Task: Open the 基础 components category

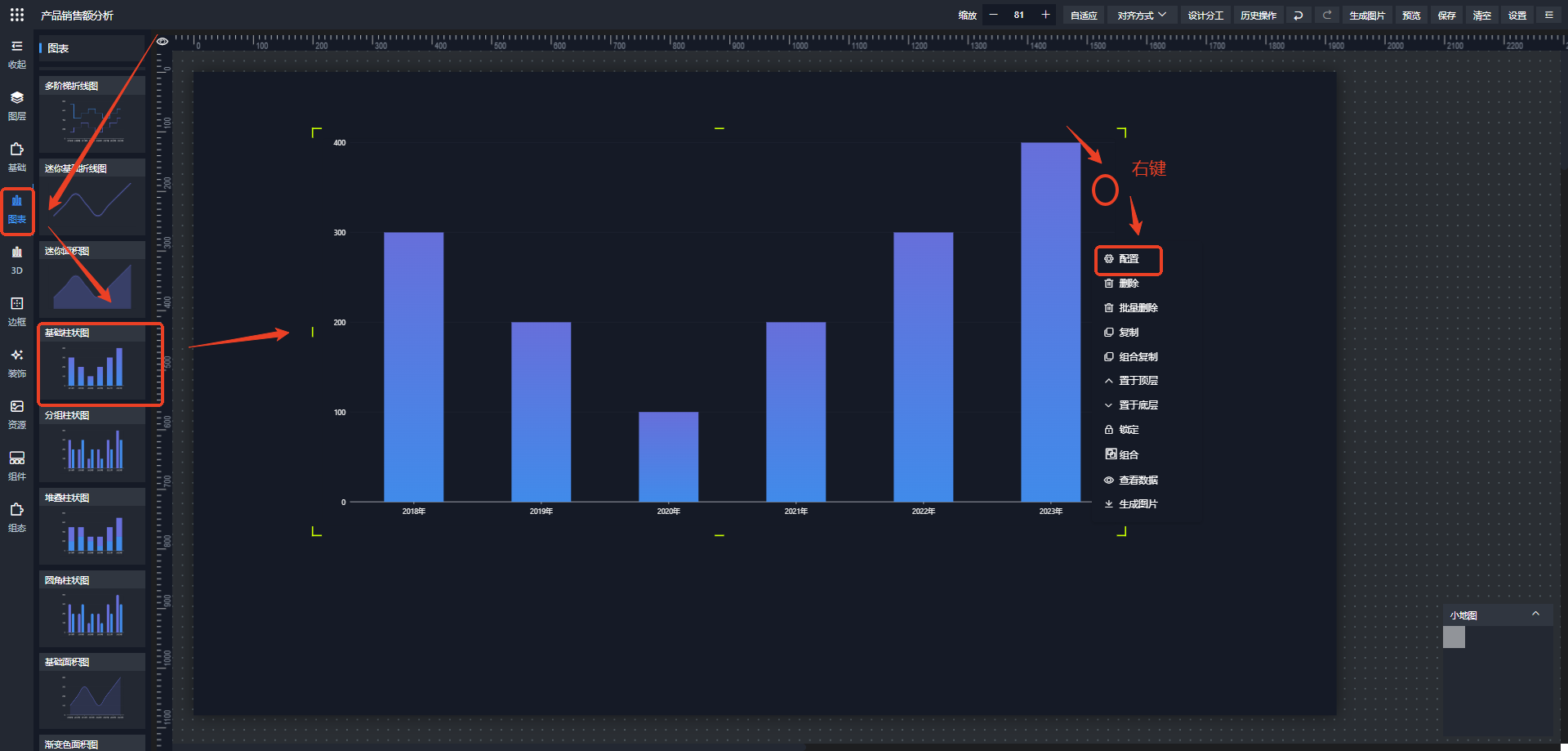Action: (x=16, y=157)
